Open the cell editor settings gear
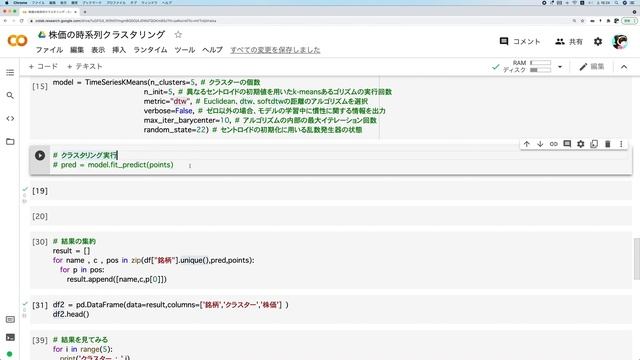The image size is (640, 360). (580, 144)
